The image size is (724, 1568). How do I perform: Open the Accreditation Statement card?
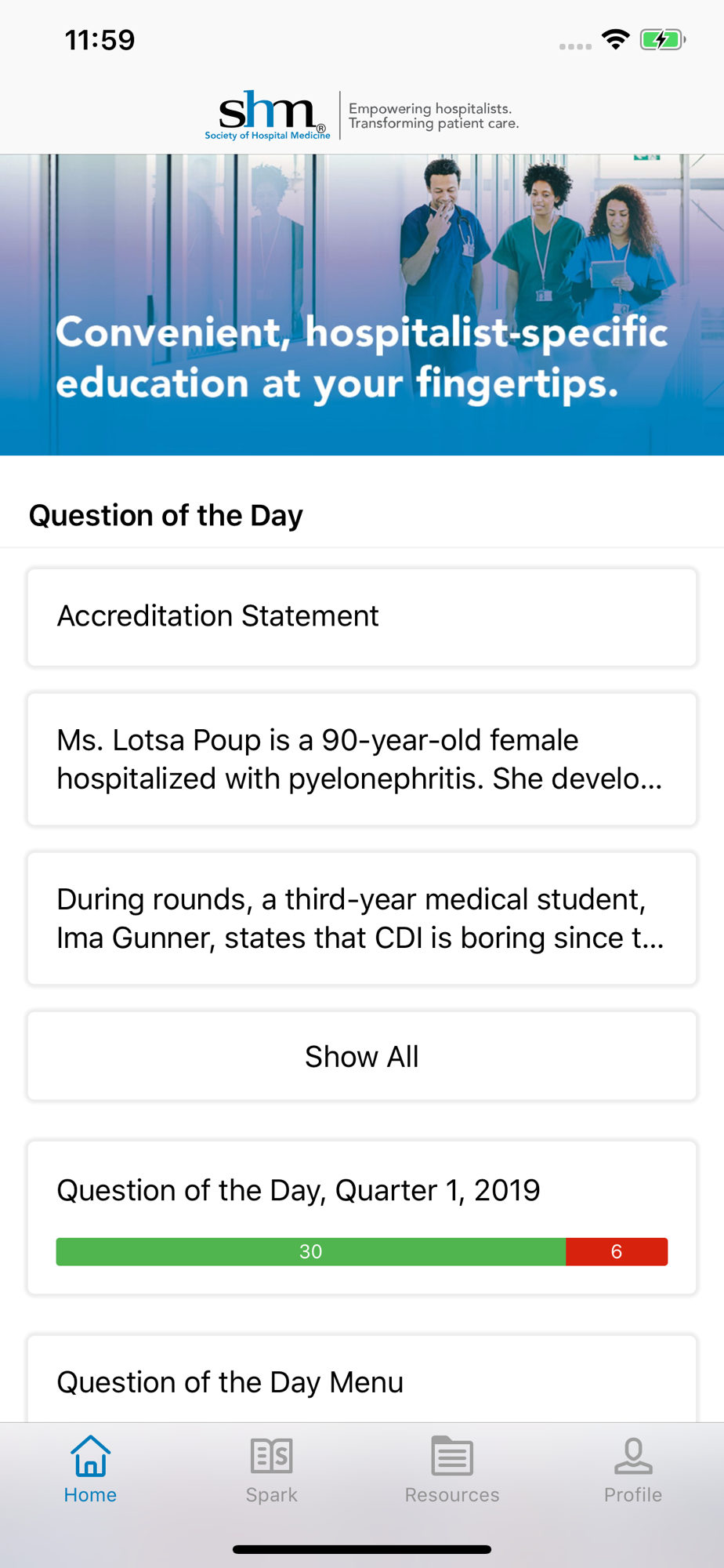[x=362, y=617]
